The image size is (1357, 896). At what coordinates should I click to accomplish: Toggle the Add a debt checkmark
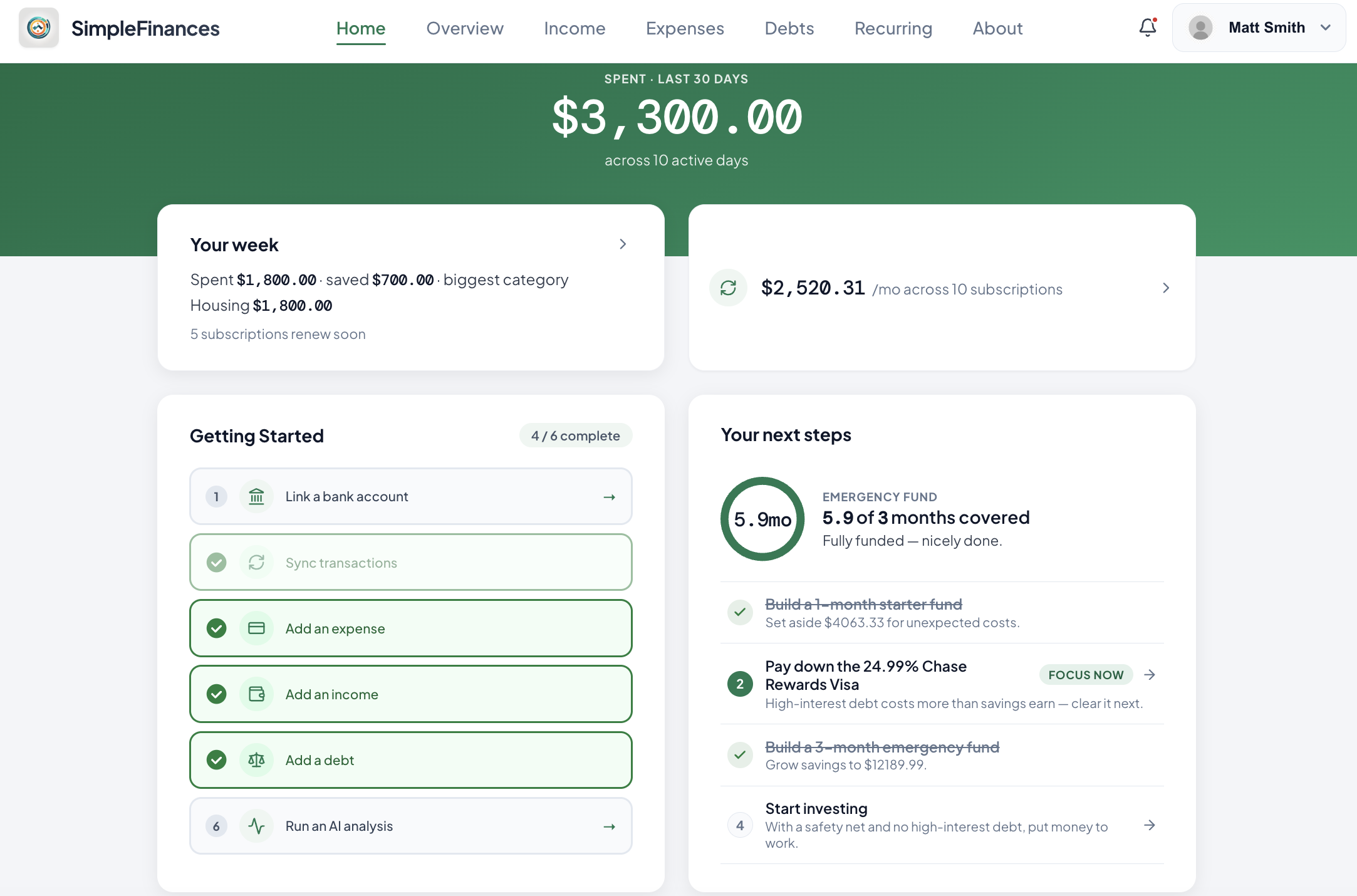tap(216, 760)
